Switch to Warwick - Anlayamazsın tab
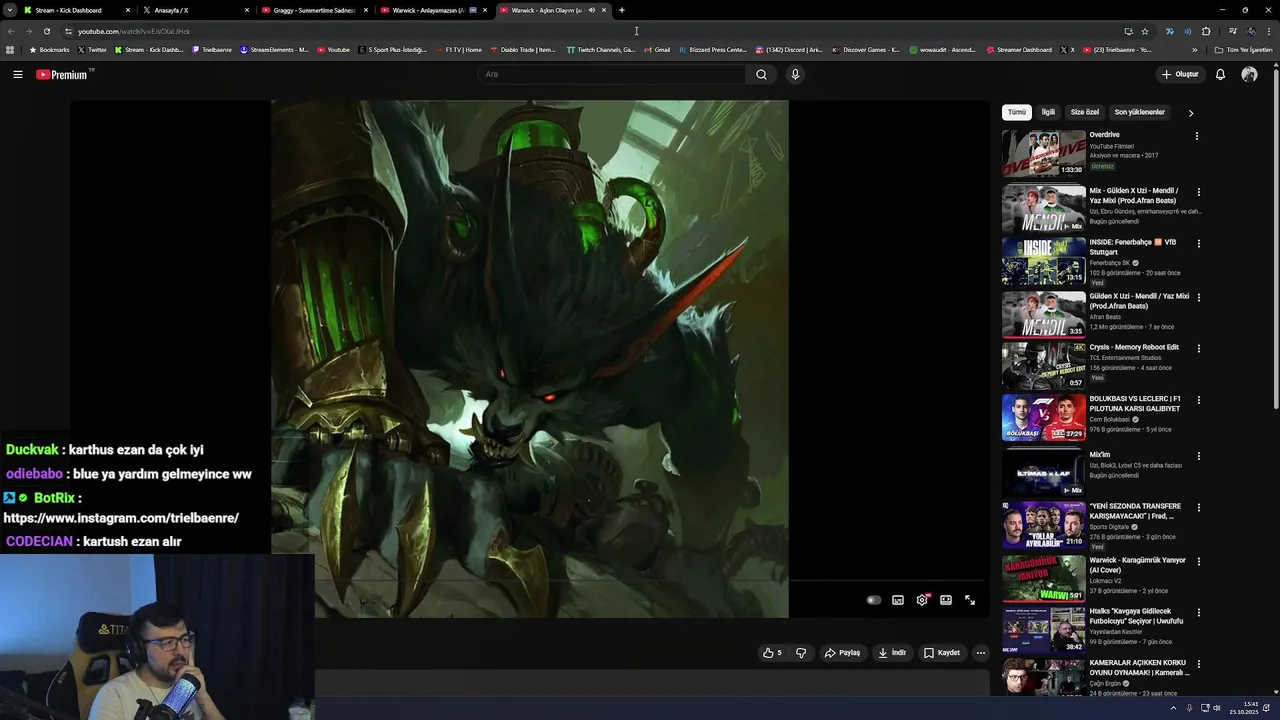Screen dimensions: 1280x720 (433, 10)
